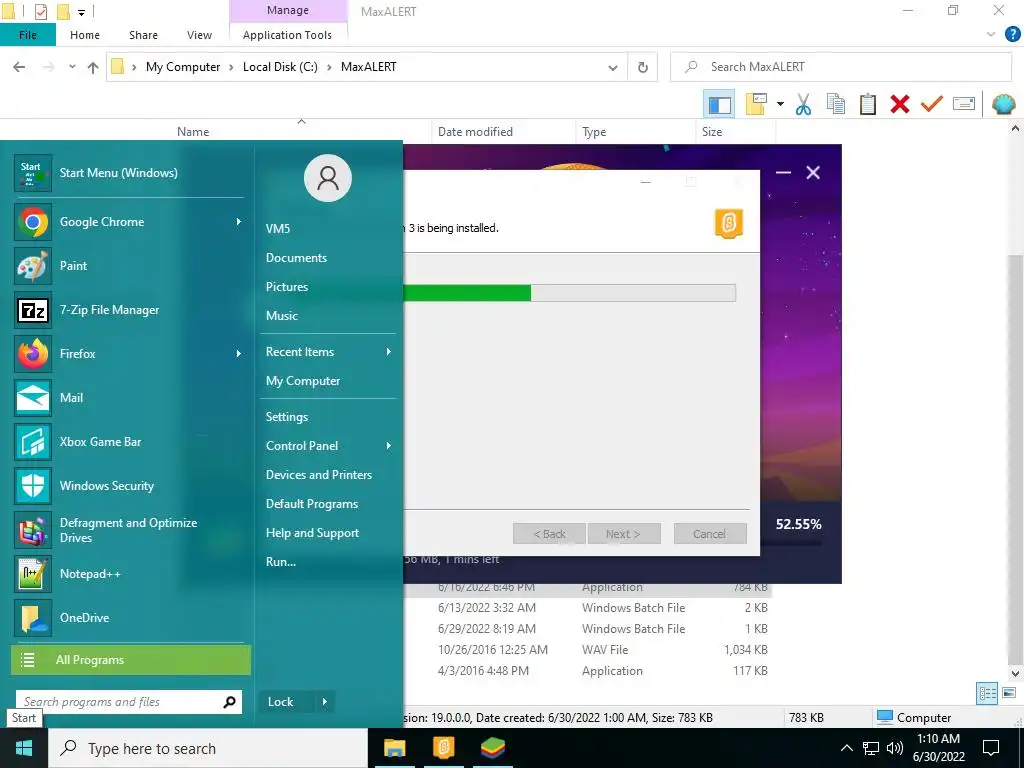Open Classic Shell settings shell icon
The width and height of the screenshot is (1024, 768).
pyautogui.click(x=1003, y=104)
